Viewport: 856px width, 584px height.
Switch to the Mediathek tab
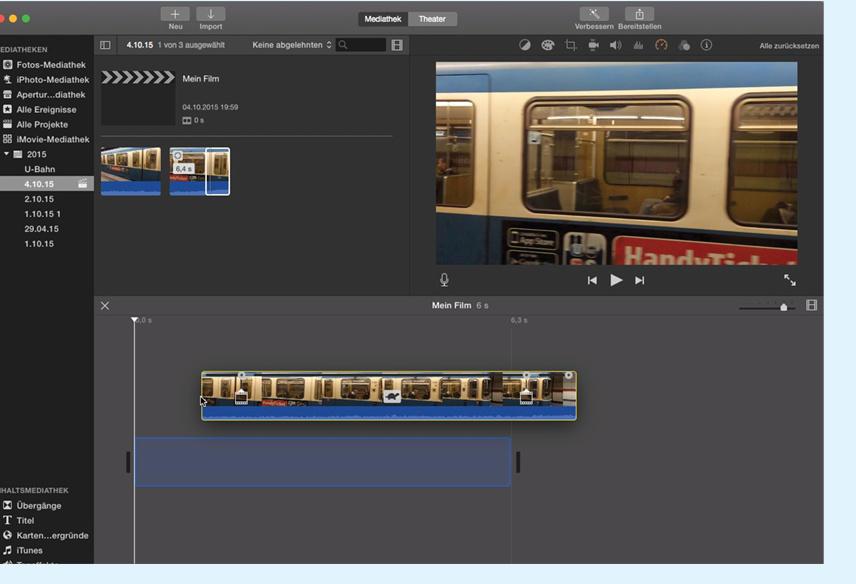383,19
